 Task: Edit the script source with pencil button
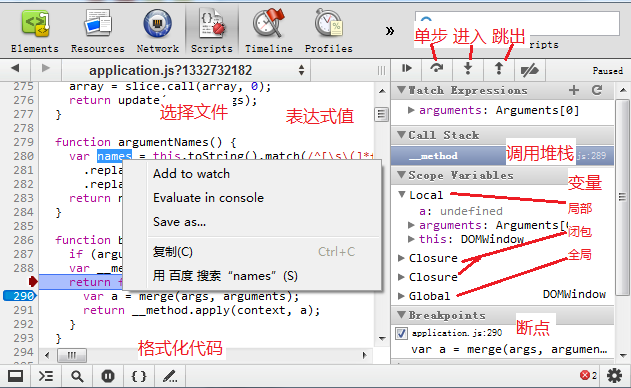click(x=170, y=376)
